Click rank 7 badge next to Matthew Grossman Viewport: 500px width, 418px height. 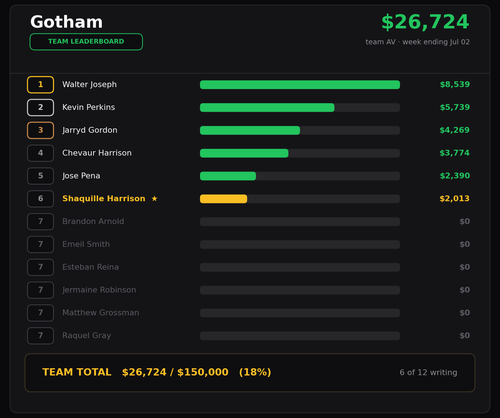[x=40, y=313]
